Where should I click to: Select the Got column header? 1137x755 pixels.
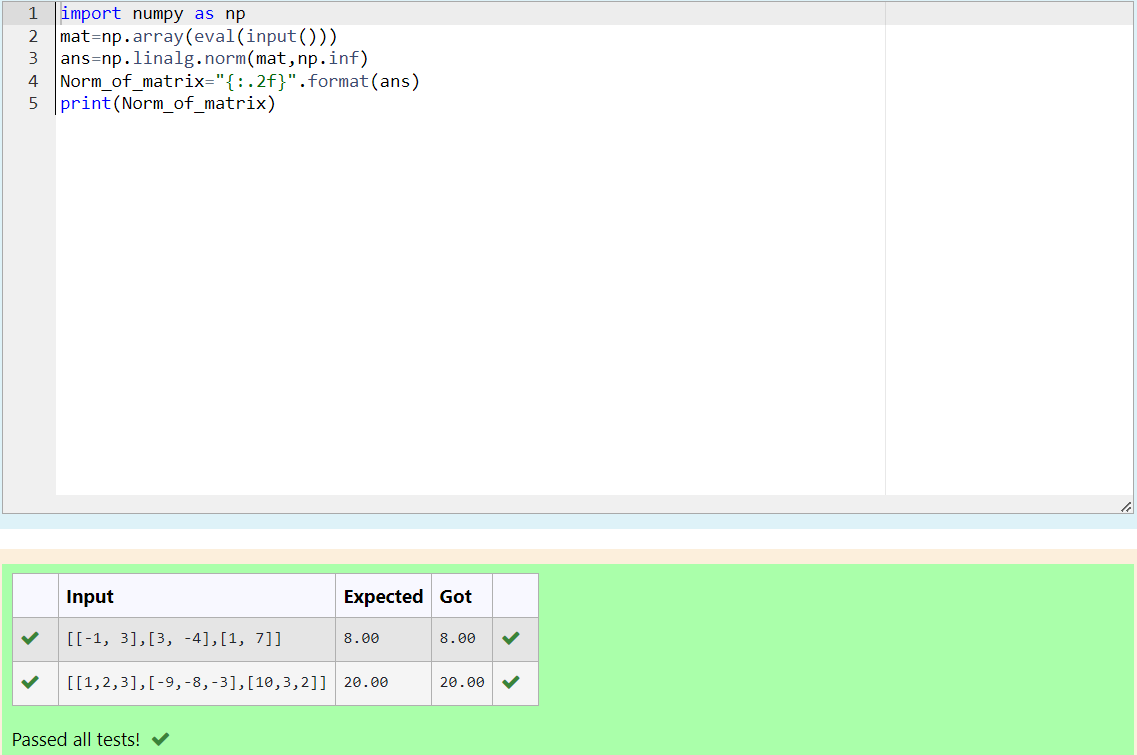tap(458, 596)
